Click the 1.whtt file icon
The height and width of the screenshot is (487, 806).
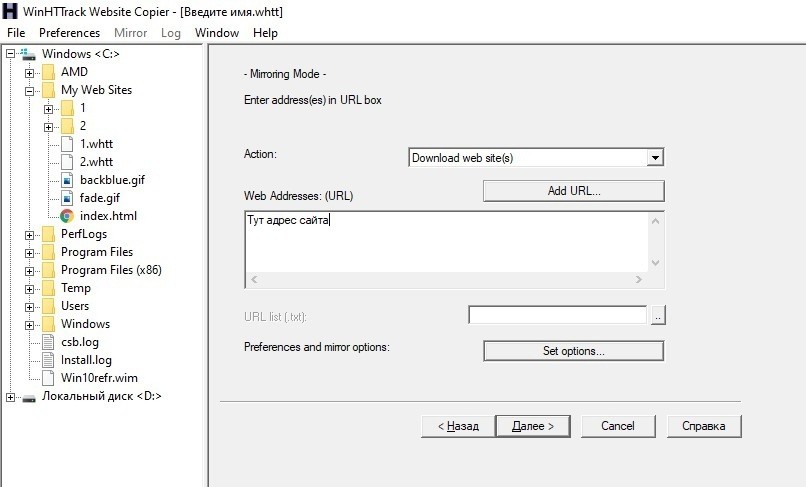(67, 144)
